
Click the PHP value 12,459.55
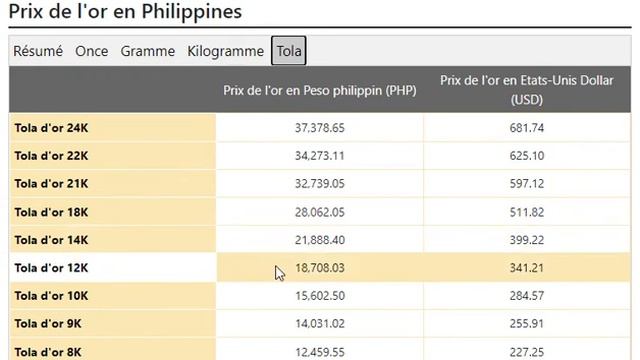click(x=320, y=352)
